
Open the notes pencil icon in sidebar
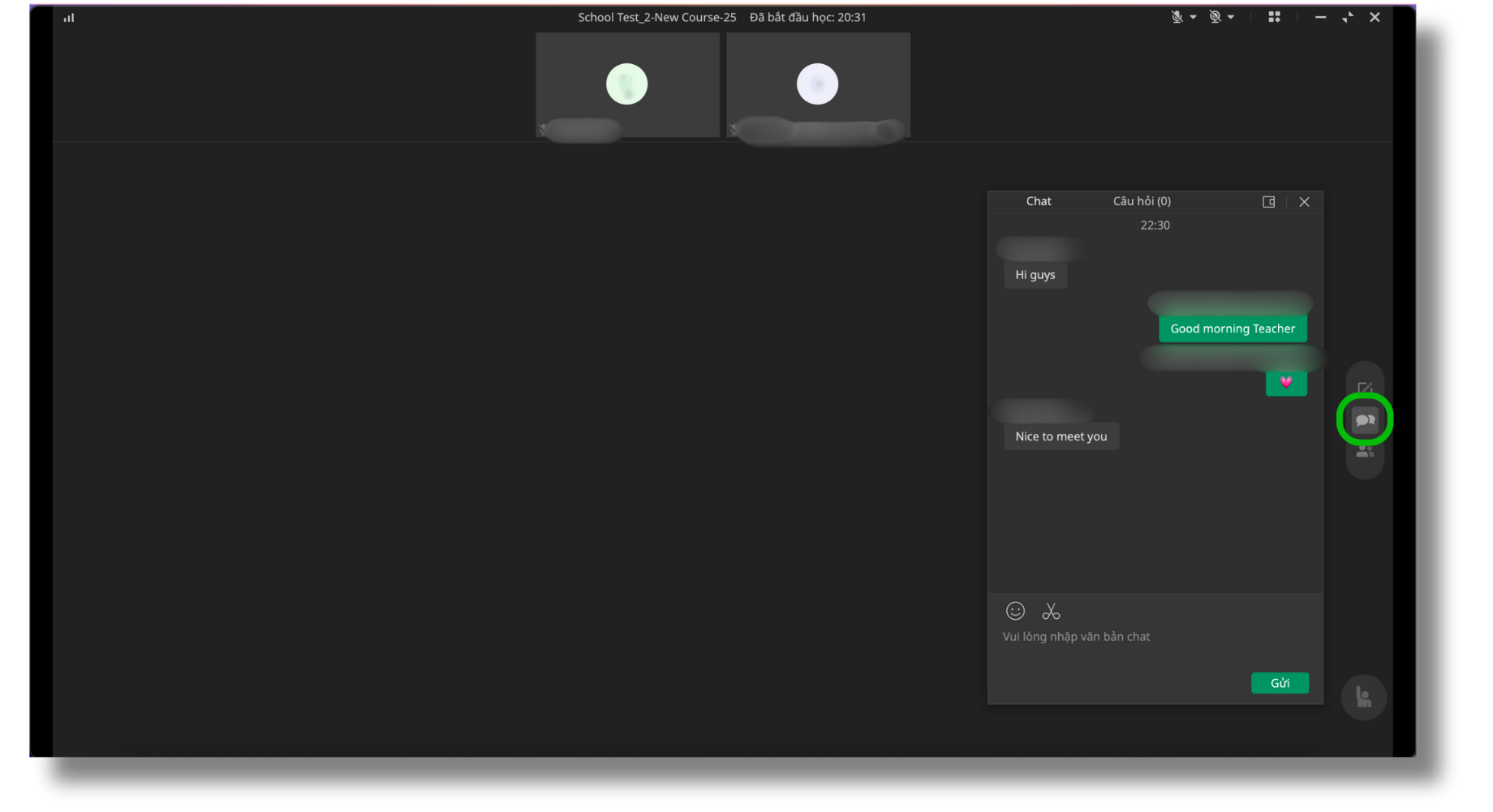pyautogui.click(x=1365, y=388)
